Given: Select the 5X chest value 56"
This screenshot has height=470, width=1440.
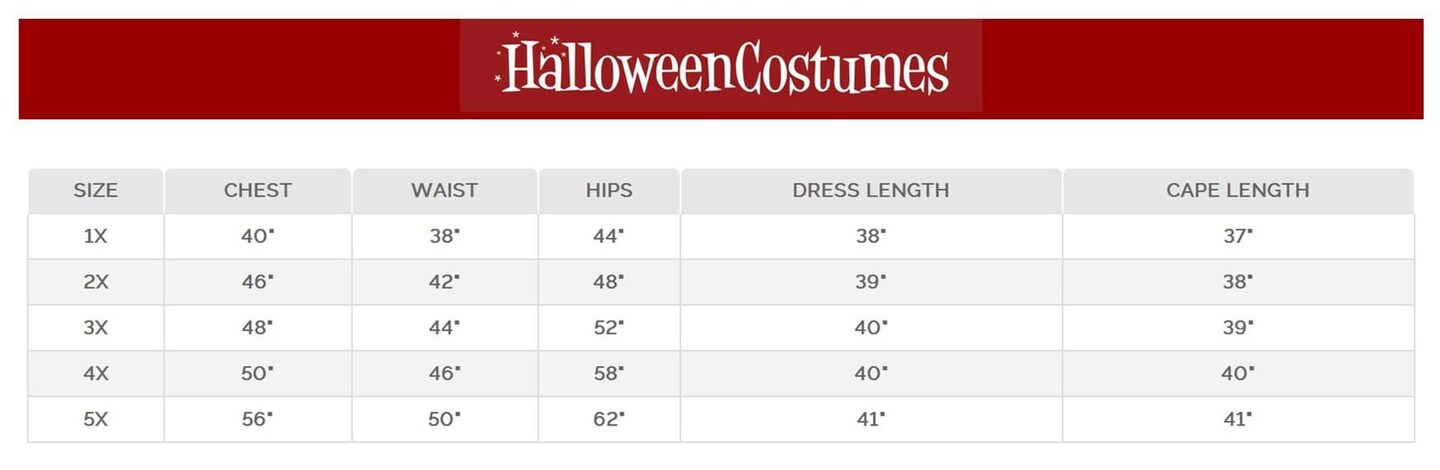Looking at the screenshot, I should [257, 420].
